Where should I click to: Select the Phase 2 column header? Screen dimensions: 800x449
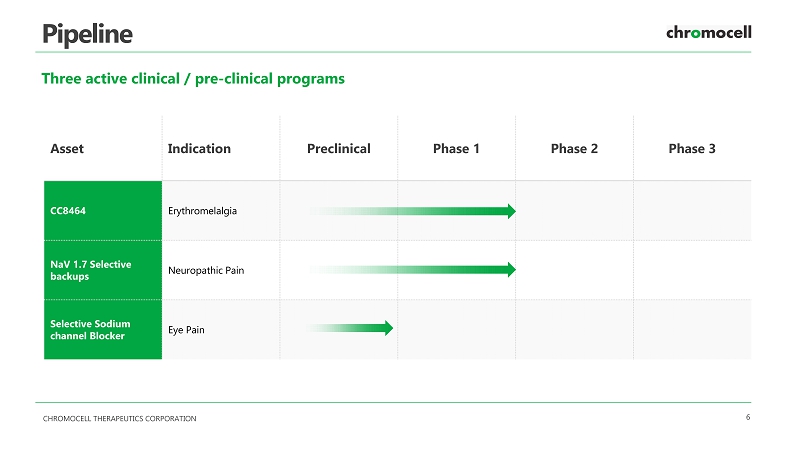coord(574,149)
